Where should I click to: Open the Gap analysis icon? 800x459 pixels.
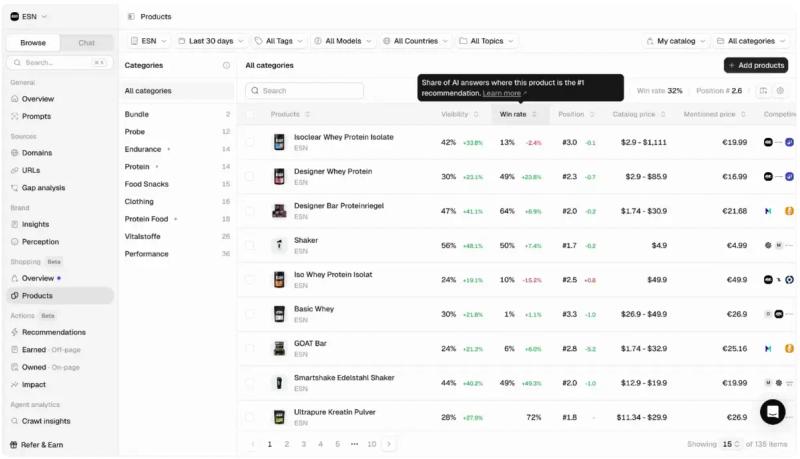tap(14, 188)
